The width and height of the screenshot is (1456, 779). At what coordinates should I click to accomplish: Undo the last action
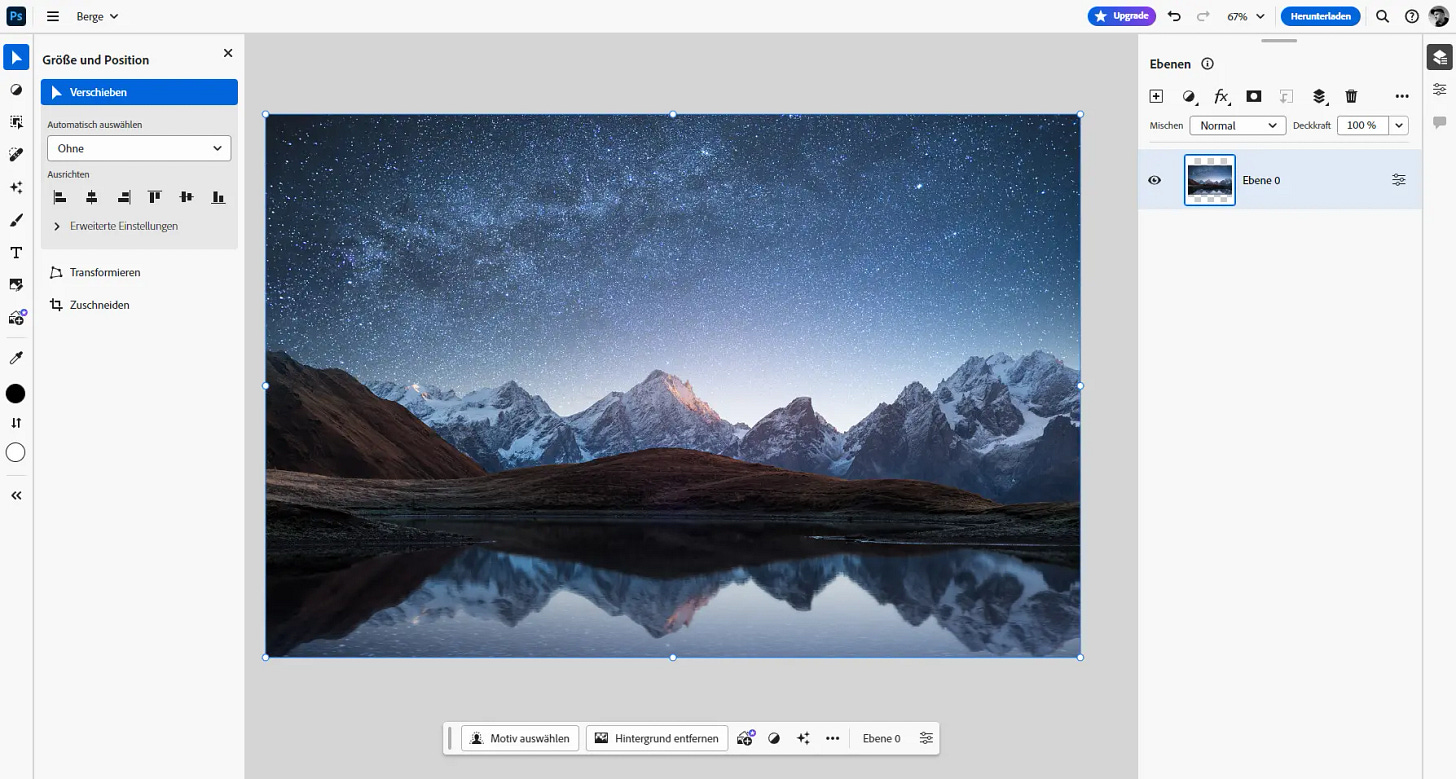pos(1174,16)
